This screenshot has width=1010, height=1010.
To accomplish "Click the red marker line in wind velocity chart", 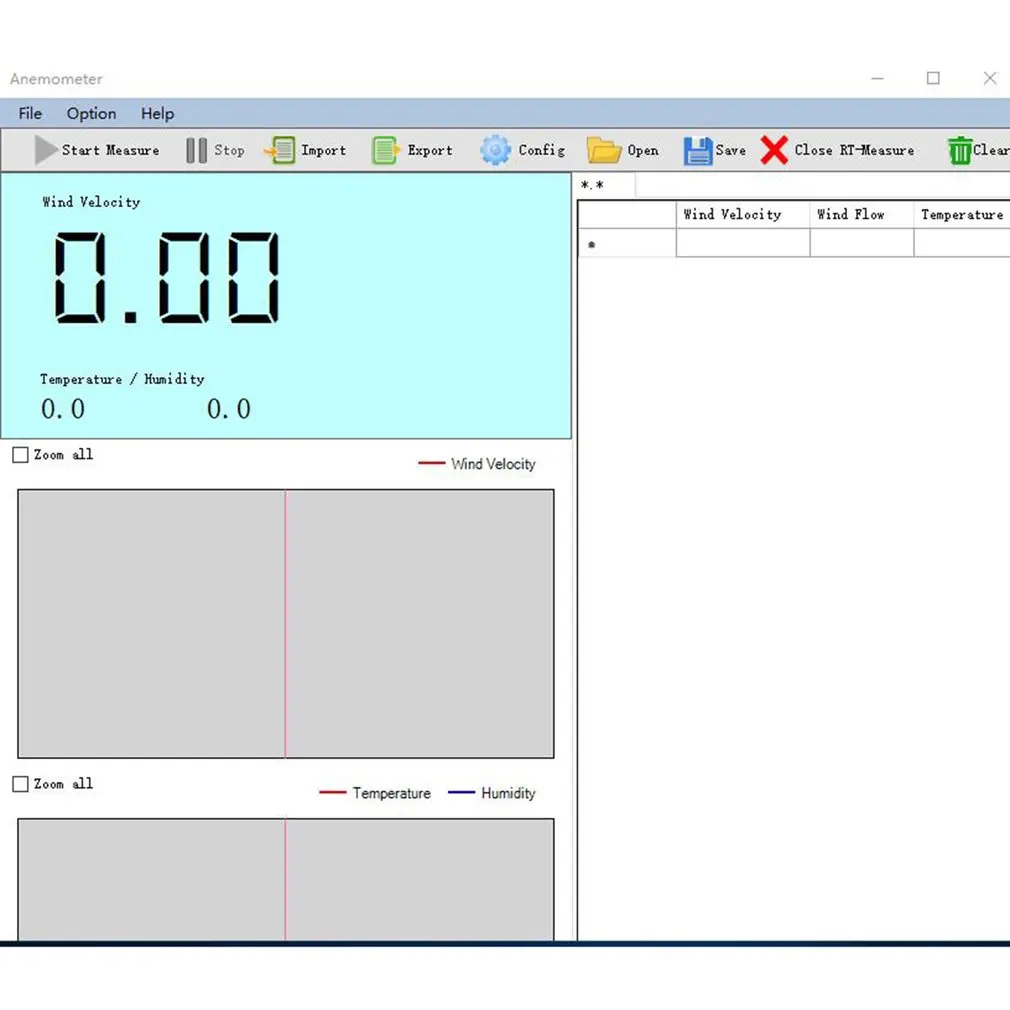I will tap(285, 624).
